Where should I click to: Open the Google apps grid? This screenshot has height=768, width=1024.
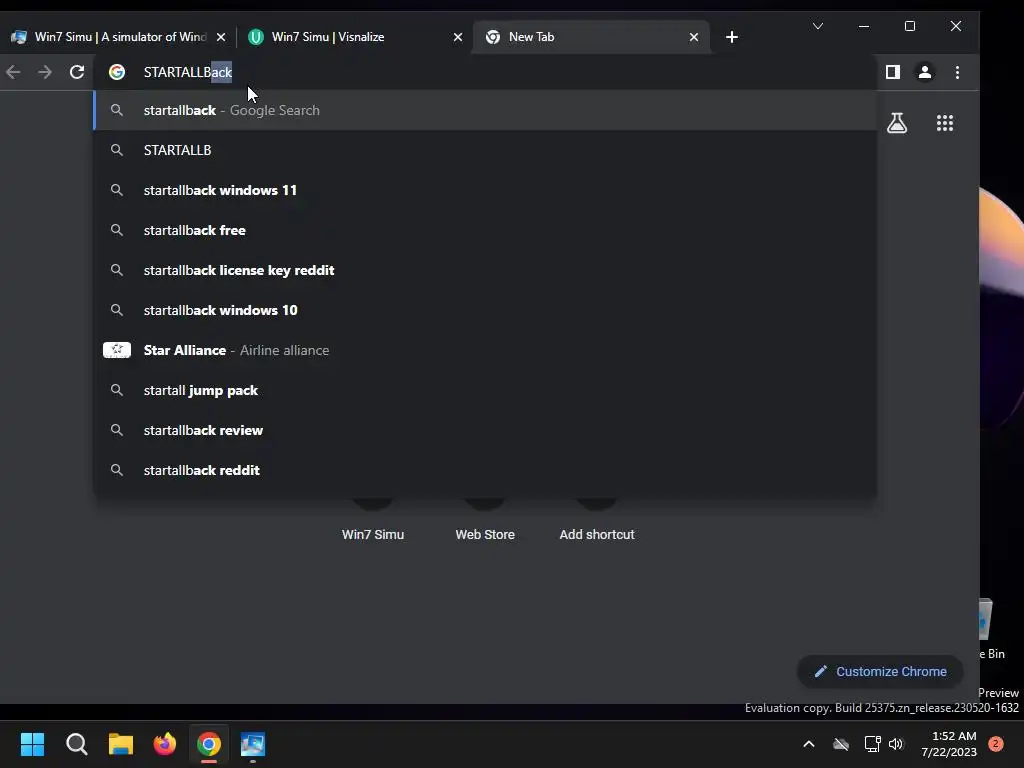coord(944,123)
